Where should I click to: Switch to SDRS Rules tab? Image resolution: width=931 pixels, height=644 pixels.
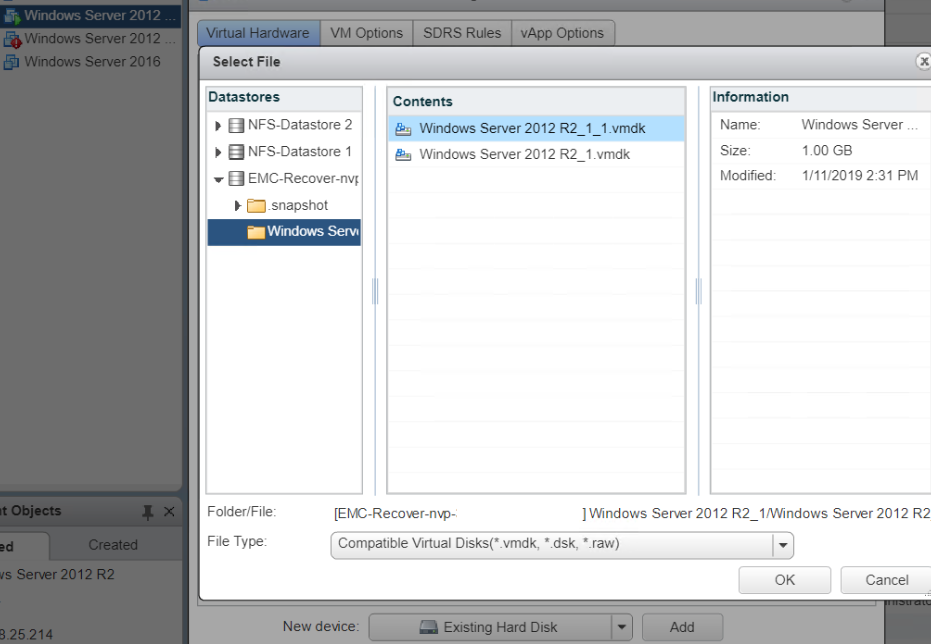click(x=462, y=33)
